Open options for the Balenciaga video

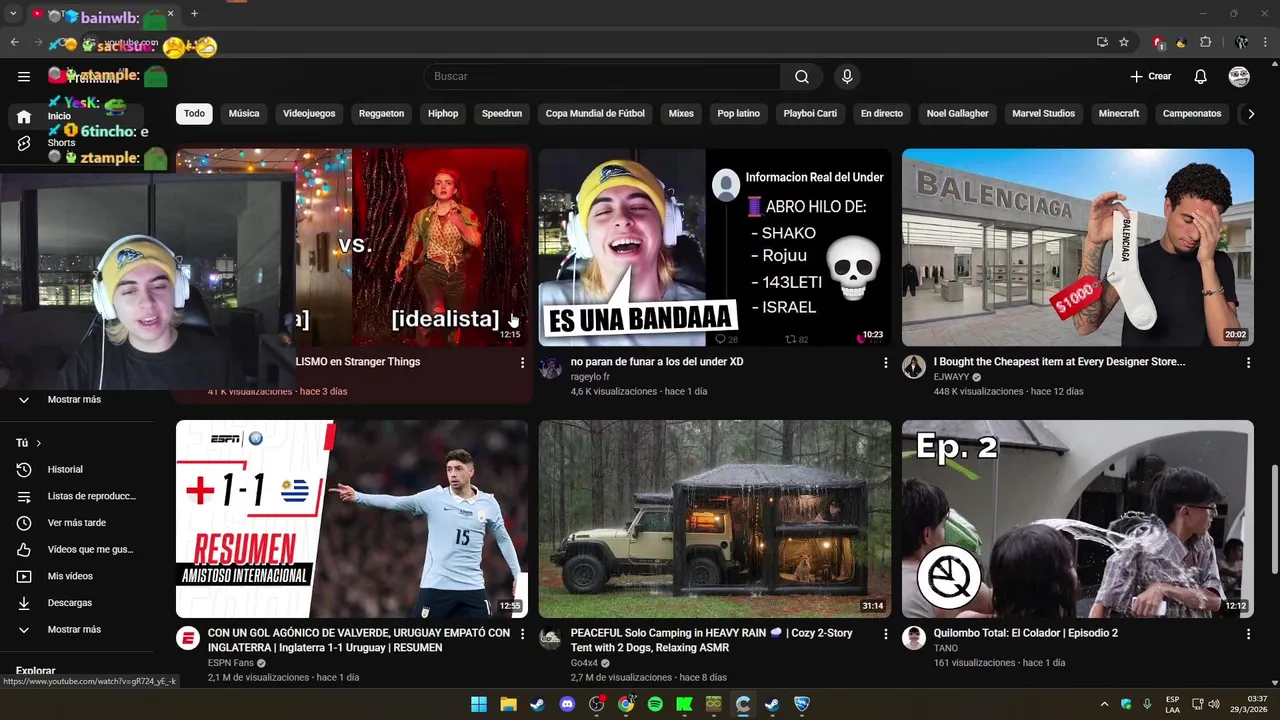coord(1248,363)
